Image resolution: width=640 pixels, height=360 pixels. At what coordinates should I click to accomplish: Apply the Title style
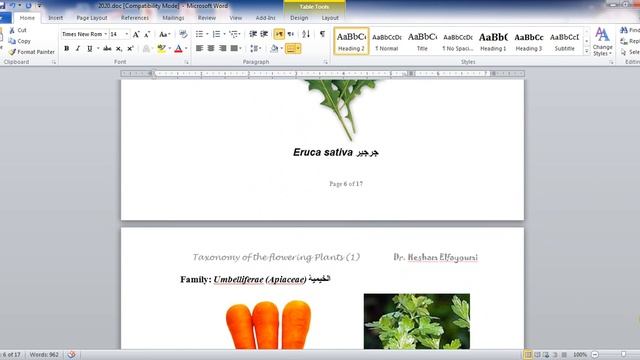pyautogui.click(x=422, y=41)
